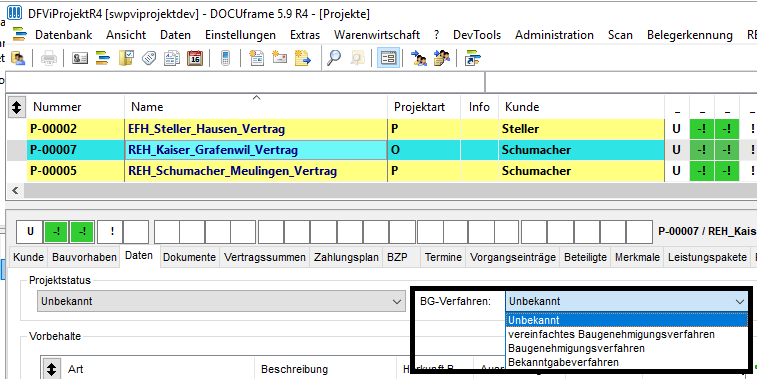
Task: Switch to the Vertragssummen tab
Action: [265, 257]
